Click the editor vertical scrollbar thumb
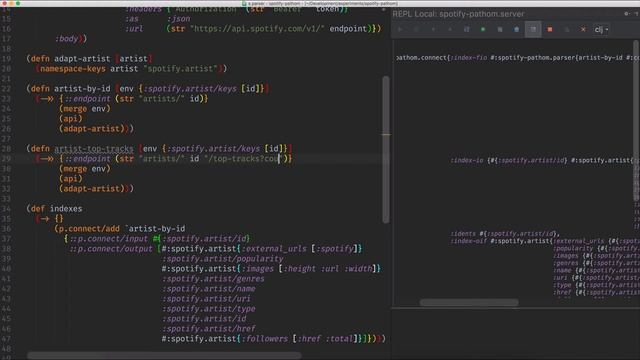640x360 pixels. pyautogui.click(x=386, y=149)
